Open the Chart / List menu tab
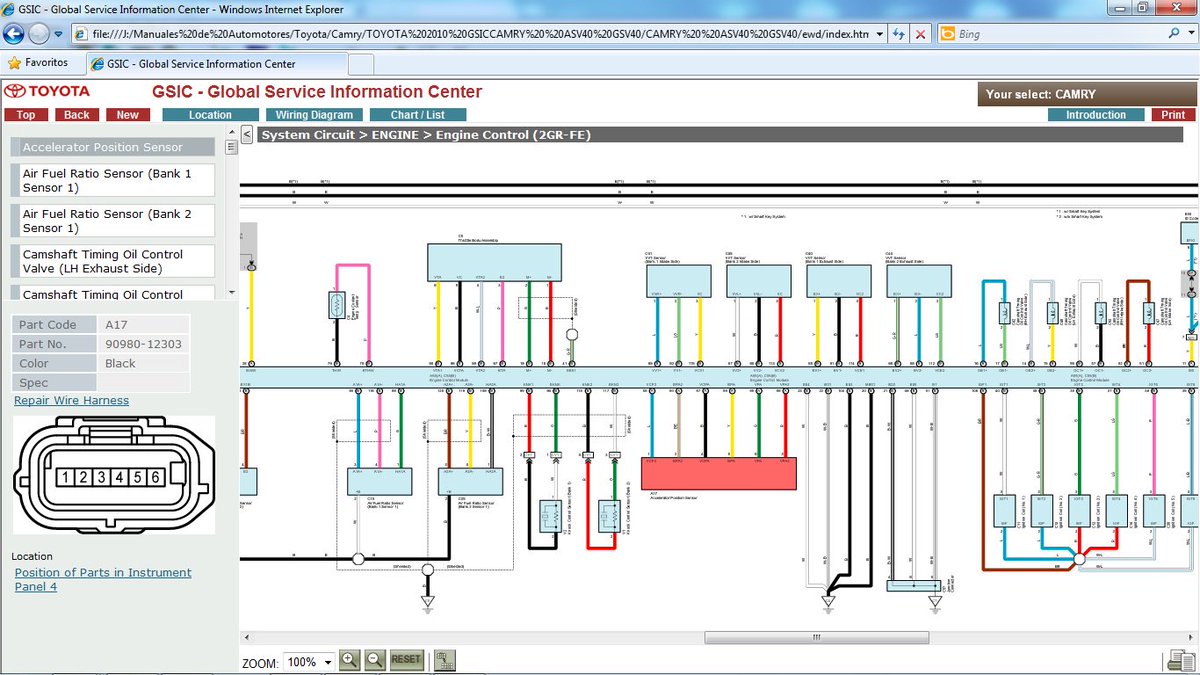The height and width of the screenshot is (675, 1200). [x=418, y=115]
